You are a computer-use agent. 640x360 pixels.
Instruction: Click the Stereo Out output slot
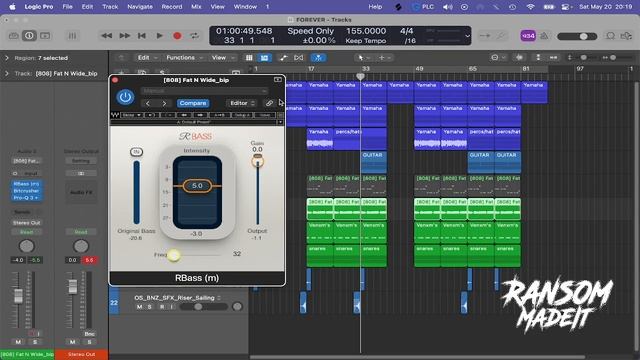pos(27,223)
